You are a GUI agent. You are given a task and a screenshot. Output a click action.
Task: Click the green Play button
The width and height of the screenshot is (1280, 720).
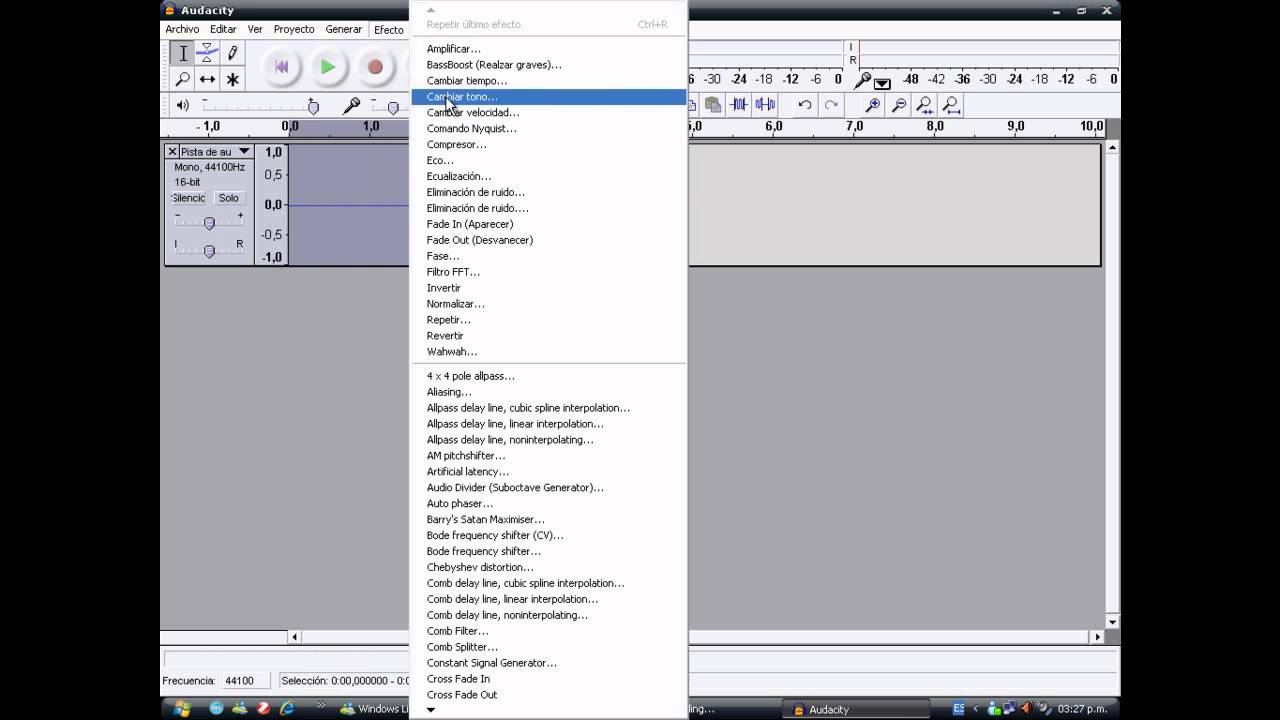pos(328,67)
